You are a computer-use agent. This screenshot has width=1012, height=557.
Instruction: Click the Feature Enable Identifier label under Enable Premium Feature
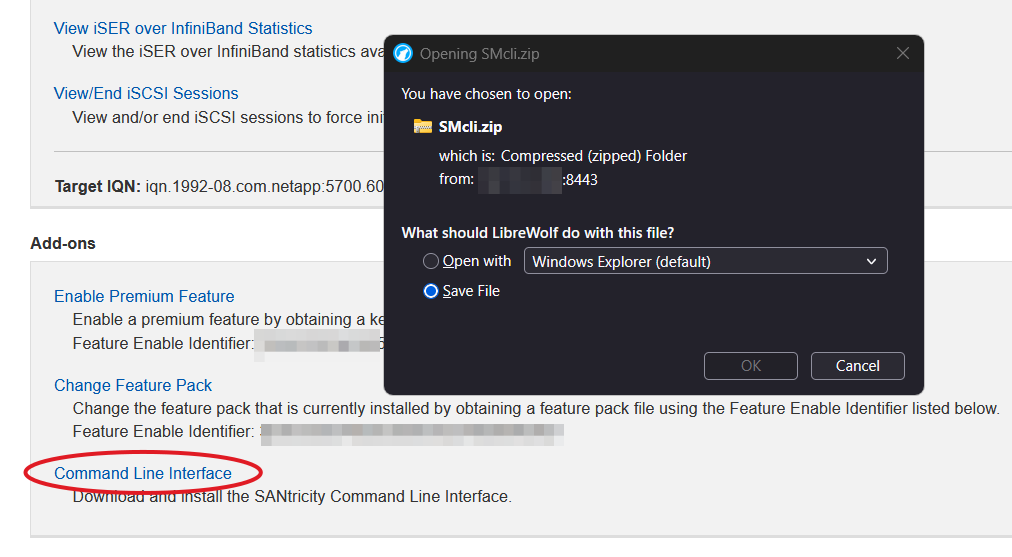click(x=163, y=343)
